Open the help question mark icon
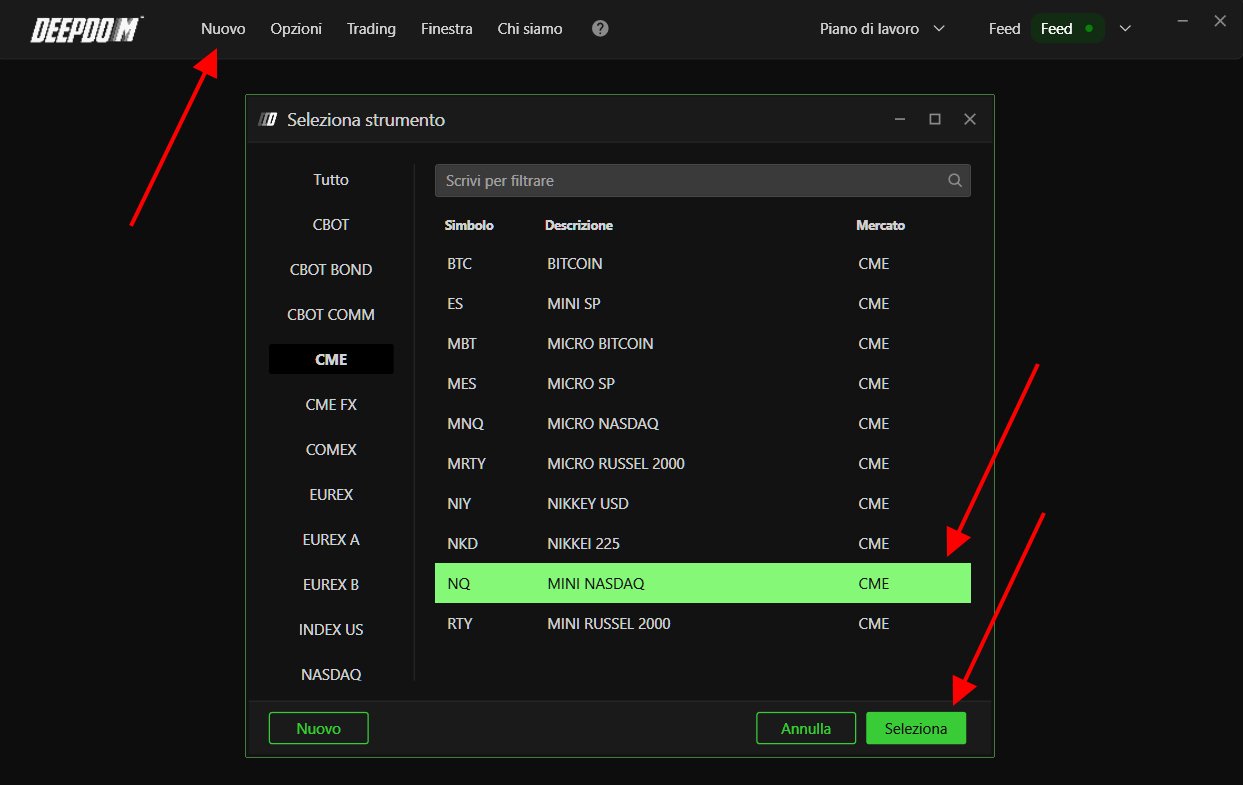 [x=600, y=29]
